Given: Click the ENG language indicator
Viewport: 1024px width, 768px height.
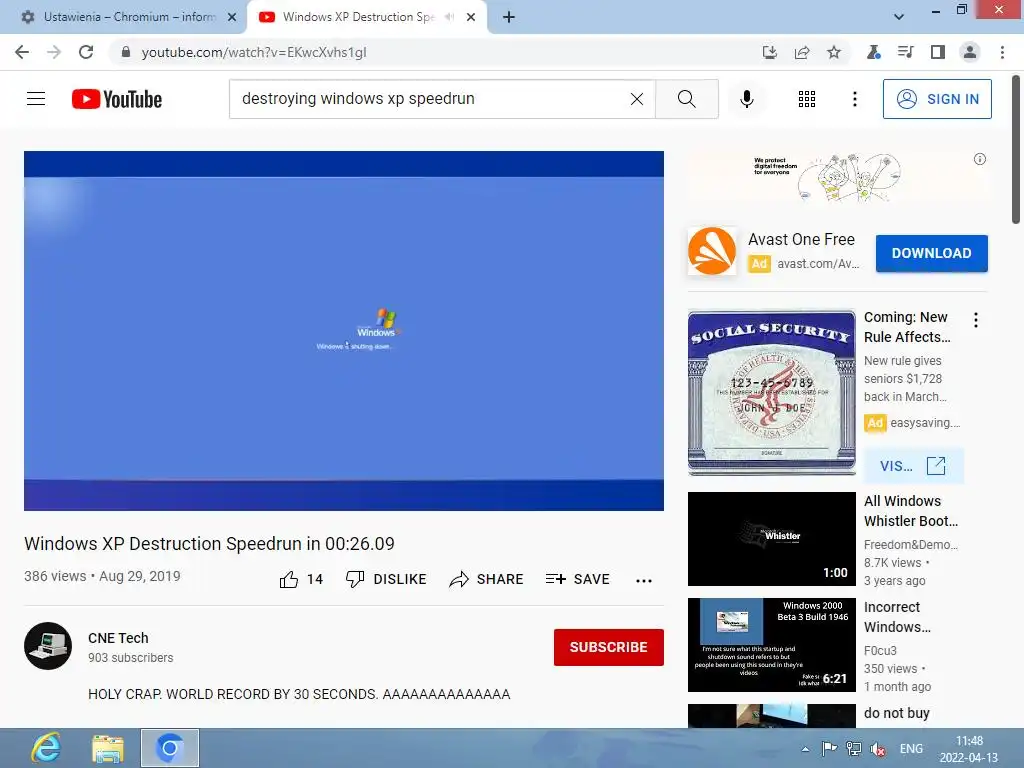Looking at the screenshot, I should coord(911,749).
